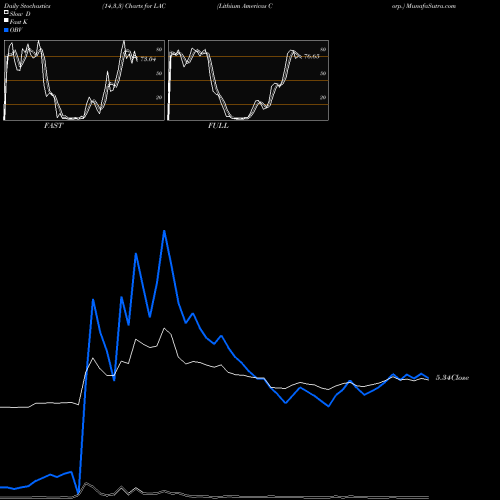Click the '5.34Close' price label
Viewport: 500px width, 500px height.
[x=452, y=378]
